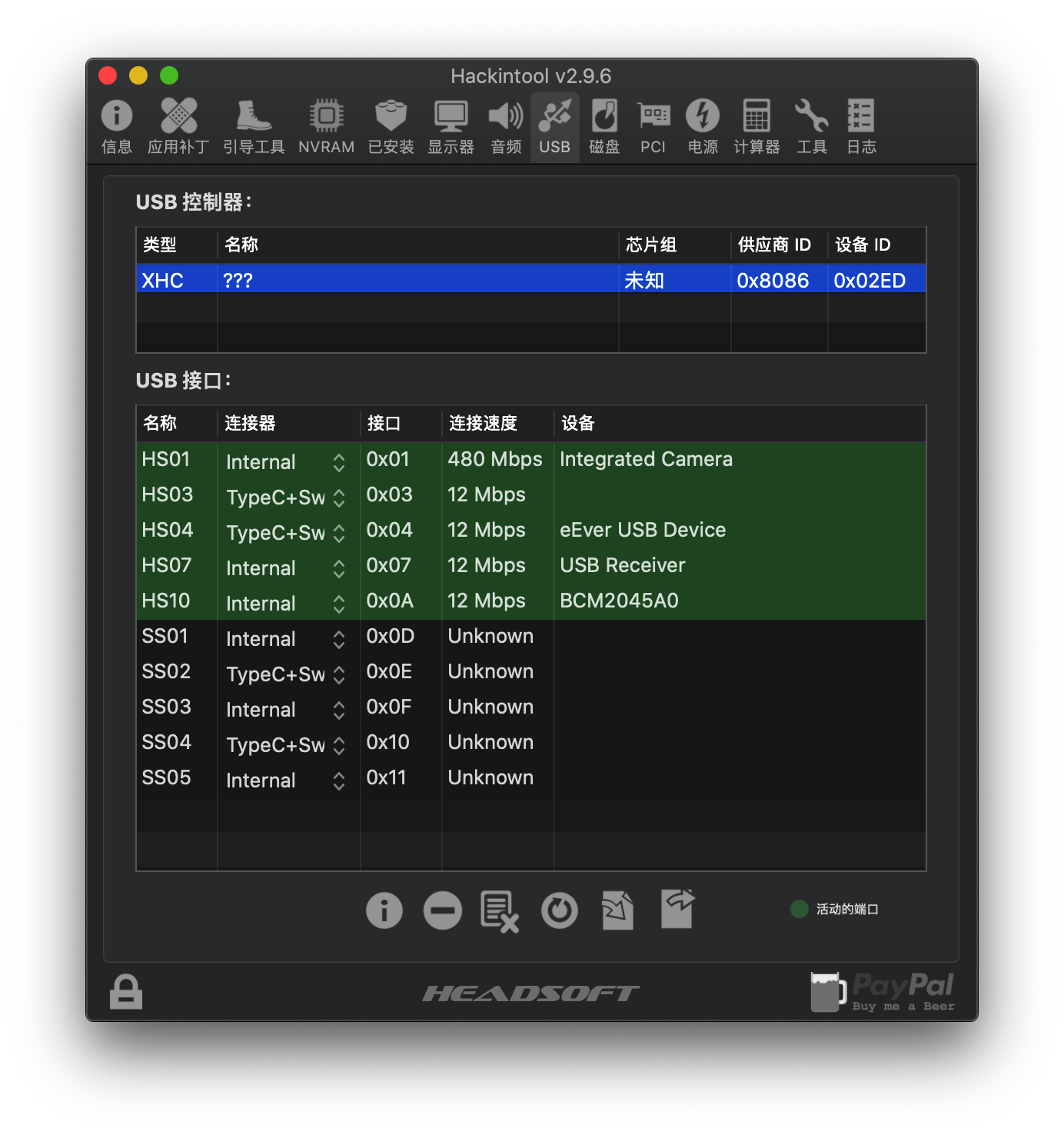Viewport: 1064px width, 1135px height.
Task: Refresh USB ports list
Action: 560,910
